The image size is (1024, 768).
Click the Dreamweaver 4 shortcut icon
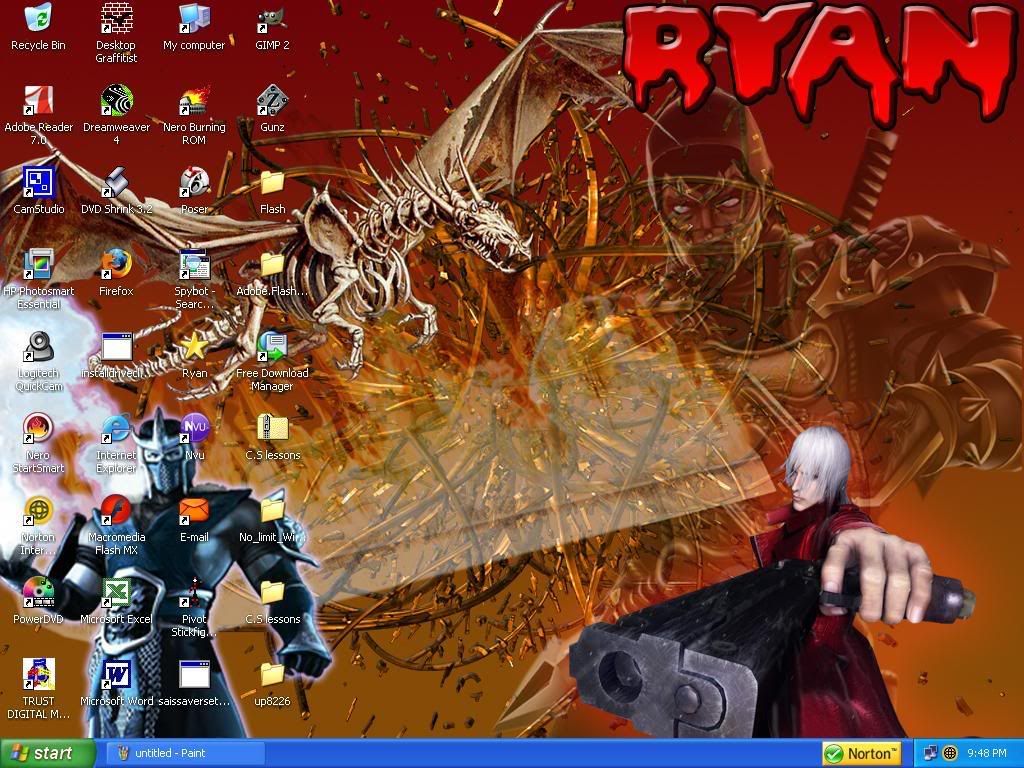[x=116, y=101]
